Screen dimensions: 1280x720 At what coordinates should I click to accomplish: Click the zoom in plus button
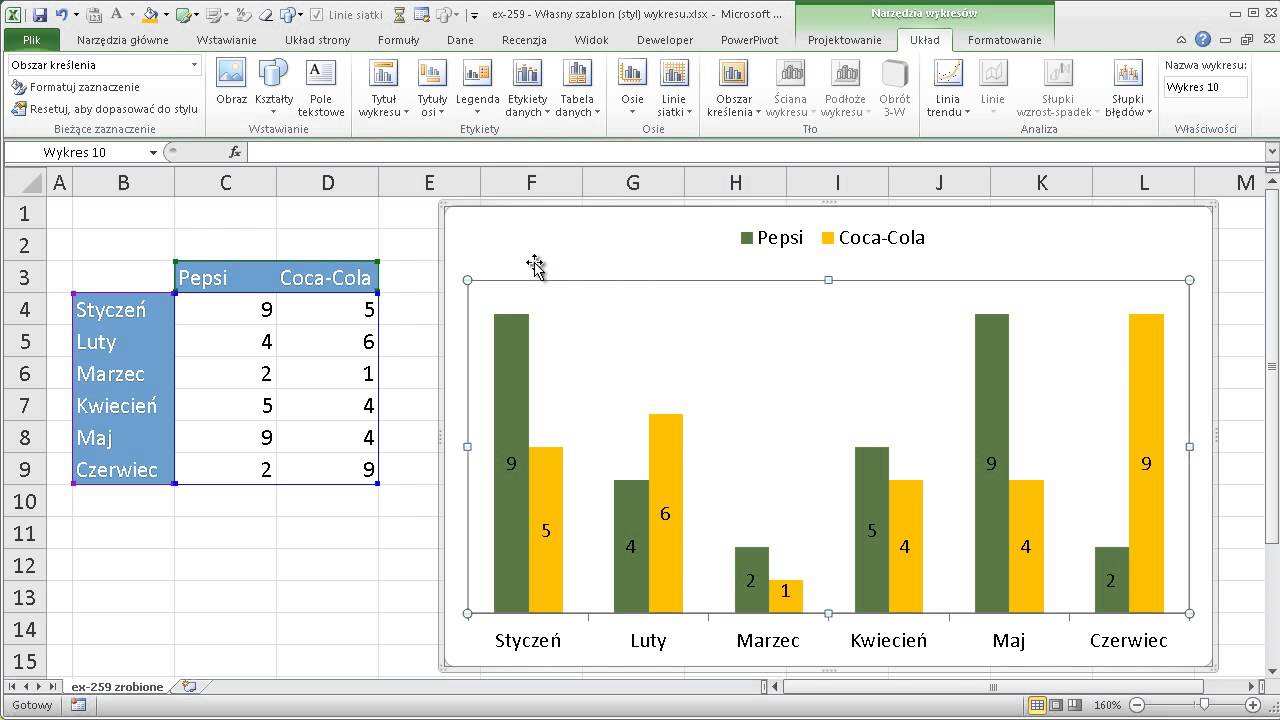[x=1252, y=705]
